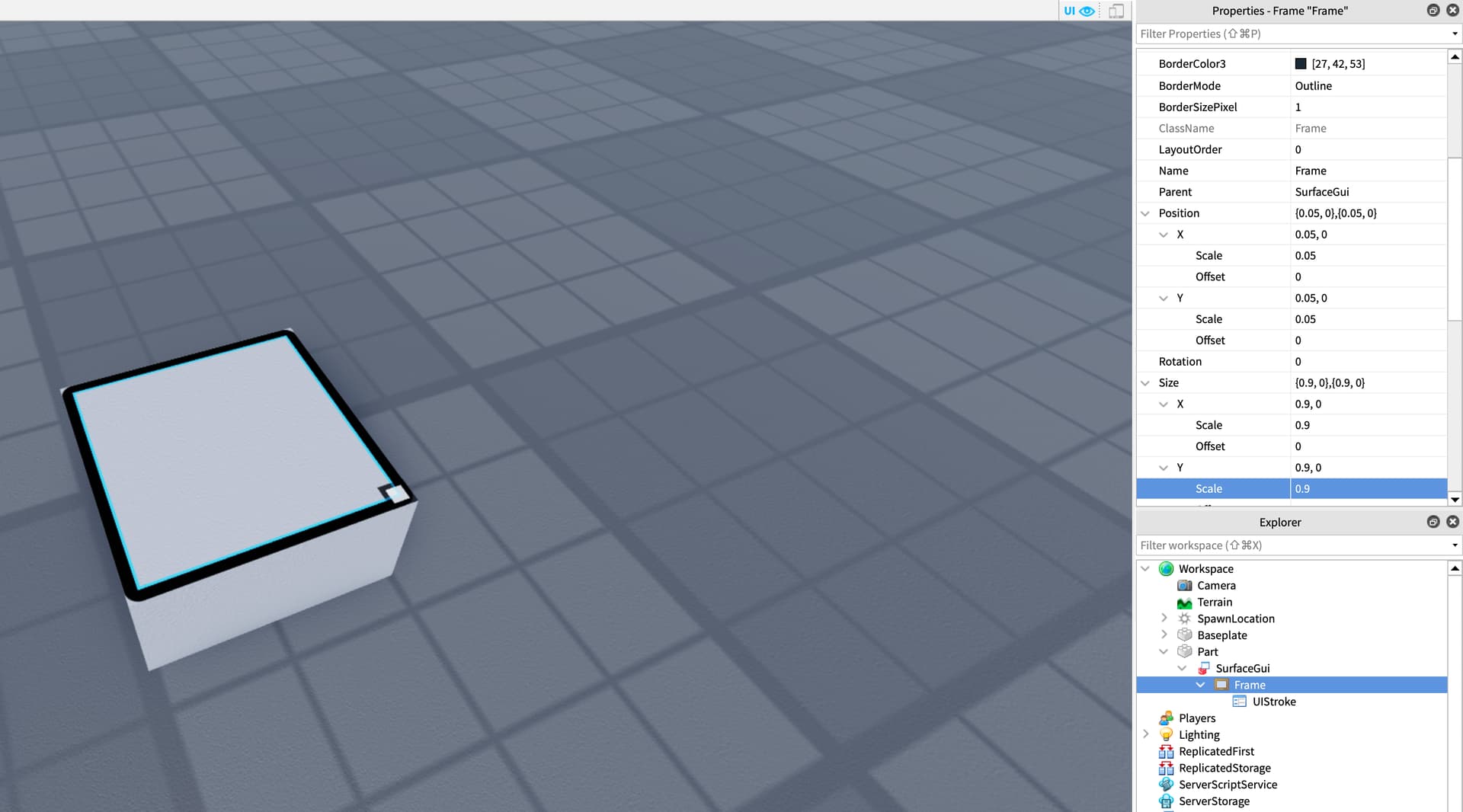Click the BorderColor3 color swatch
This screenshot has width=1463, height=812.
(x=1301, y=64)
